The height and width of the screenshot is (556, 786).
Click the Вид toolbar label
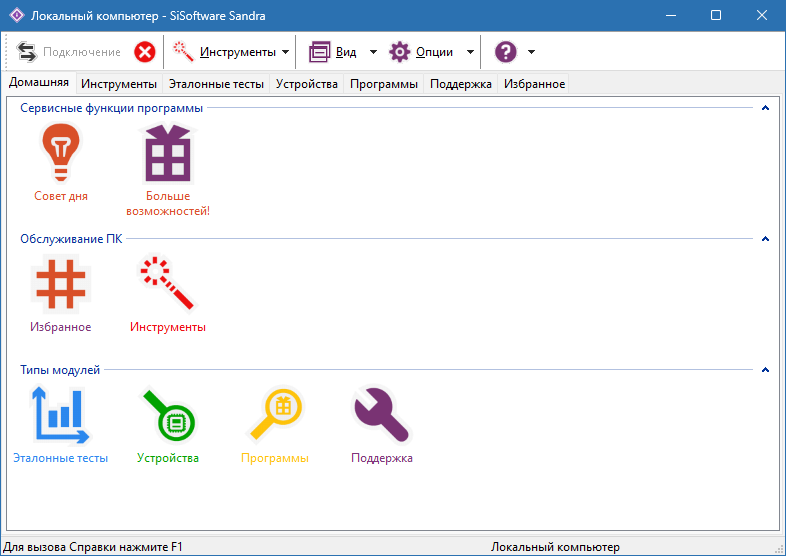(346, 52)
